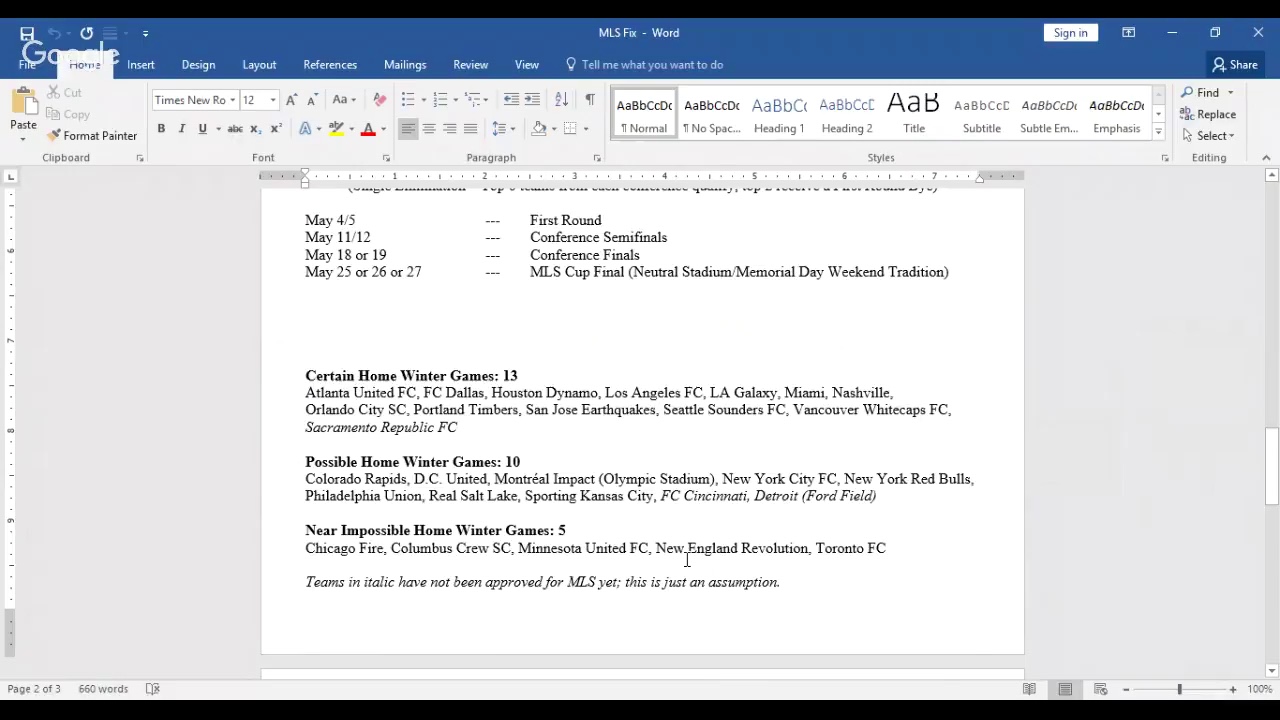
Task: Save the document from Quick Access Toolbar
Action: (27, 33)
